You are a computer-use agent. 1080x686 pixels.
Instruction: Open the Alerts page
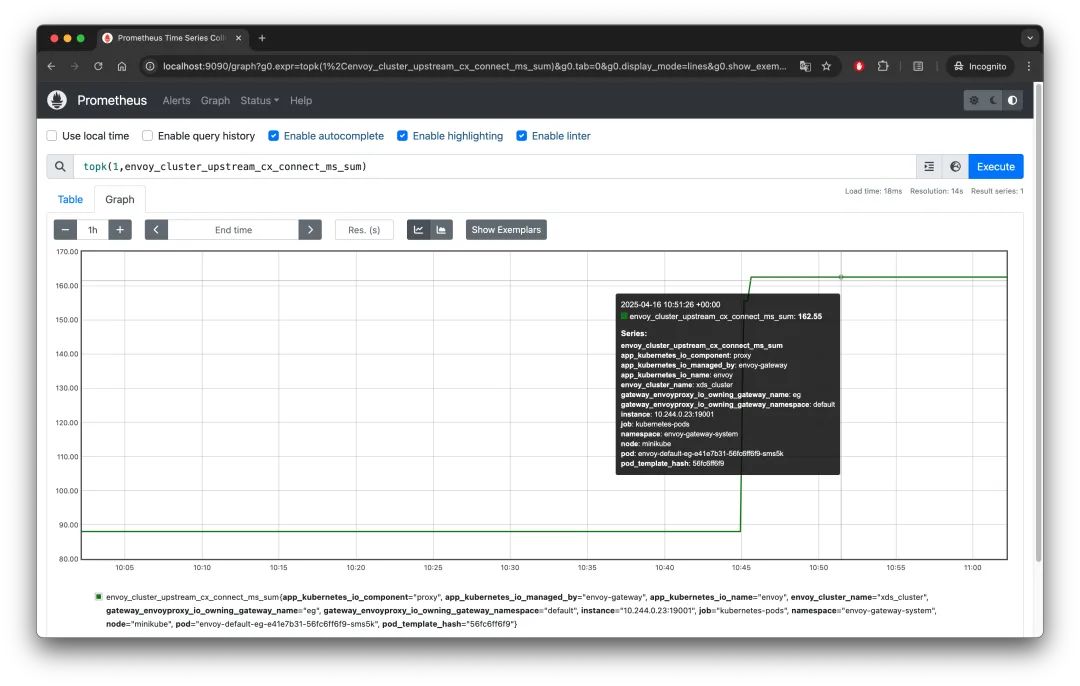(176, 101)
